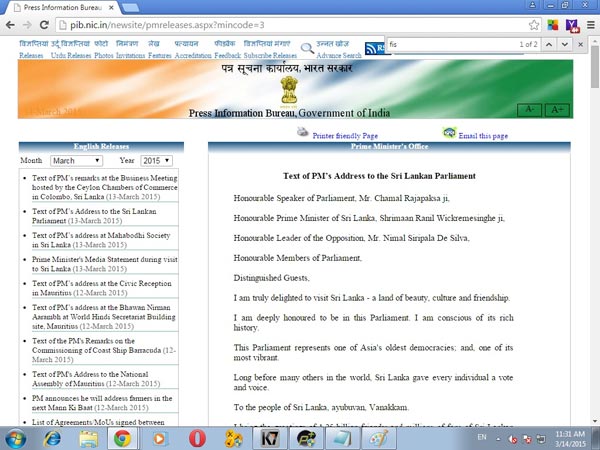Open Prime Minister's Media Statement link
Viewport: 600px width, 450px height.
click(98, 264)
